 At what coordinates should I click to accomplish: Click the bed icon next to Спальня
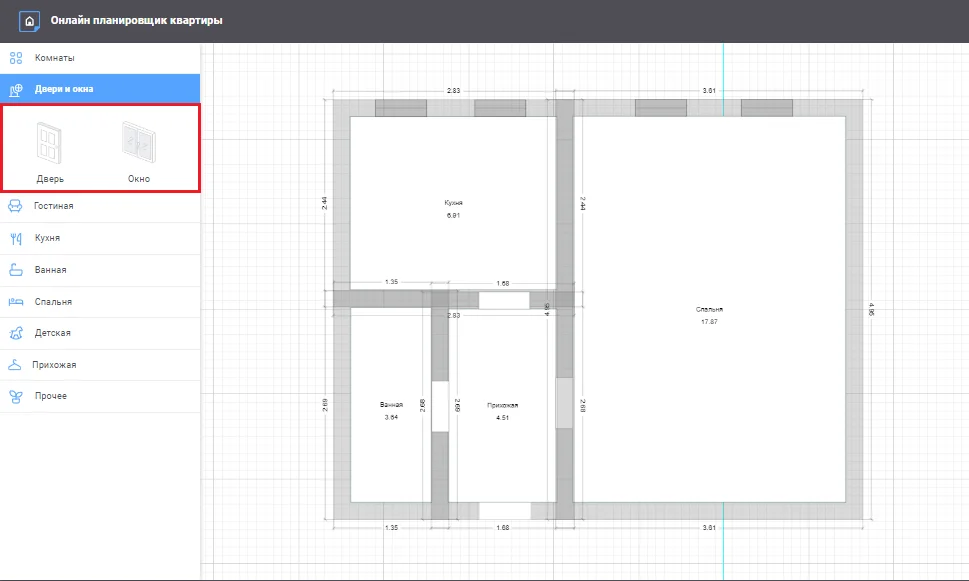click(x=14, y=300)
